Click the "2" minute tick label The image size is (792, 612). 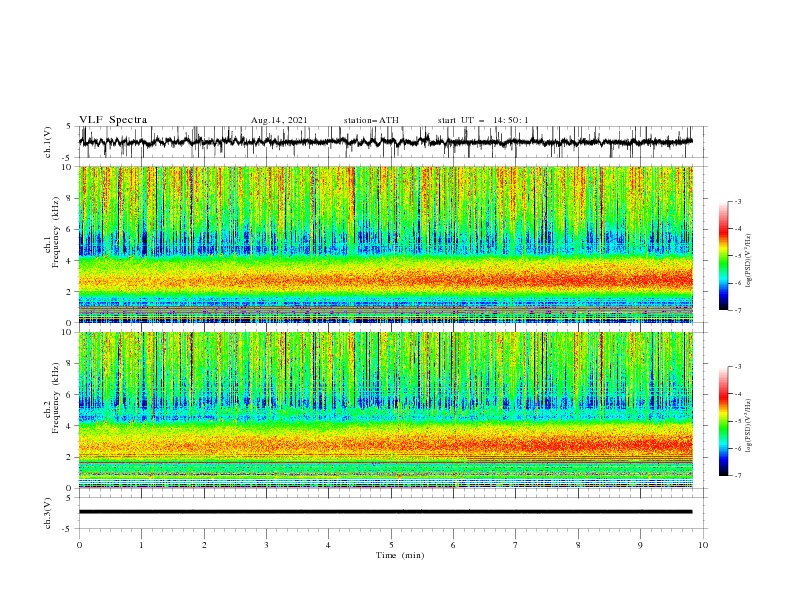[204, 545]
